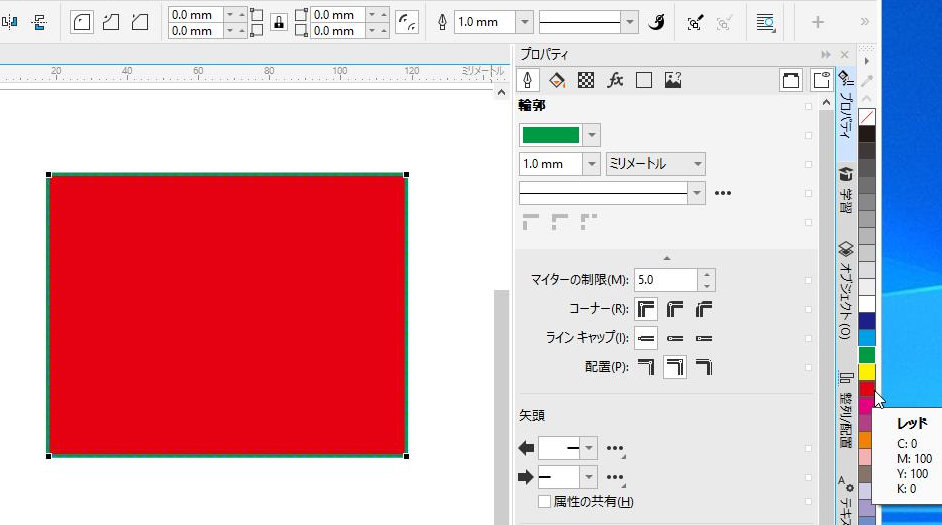Screen dimensions: 942x525
Task: Click the convert to curves icon
Action: click(x=657, y=22)
